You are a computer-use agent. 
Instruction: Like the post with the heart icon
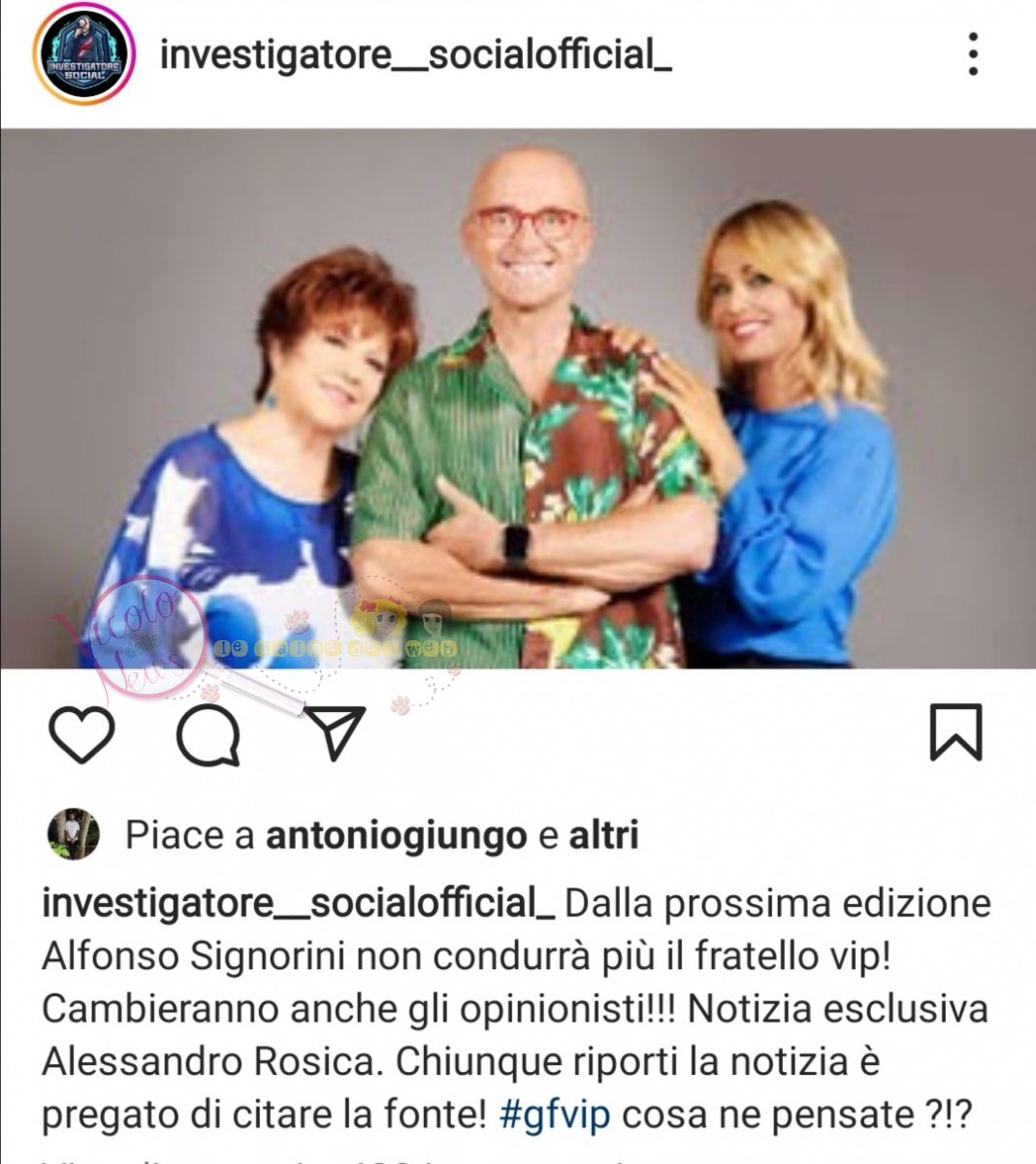pyautogui.click(x=81, y=733)
